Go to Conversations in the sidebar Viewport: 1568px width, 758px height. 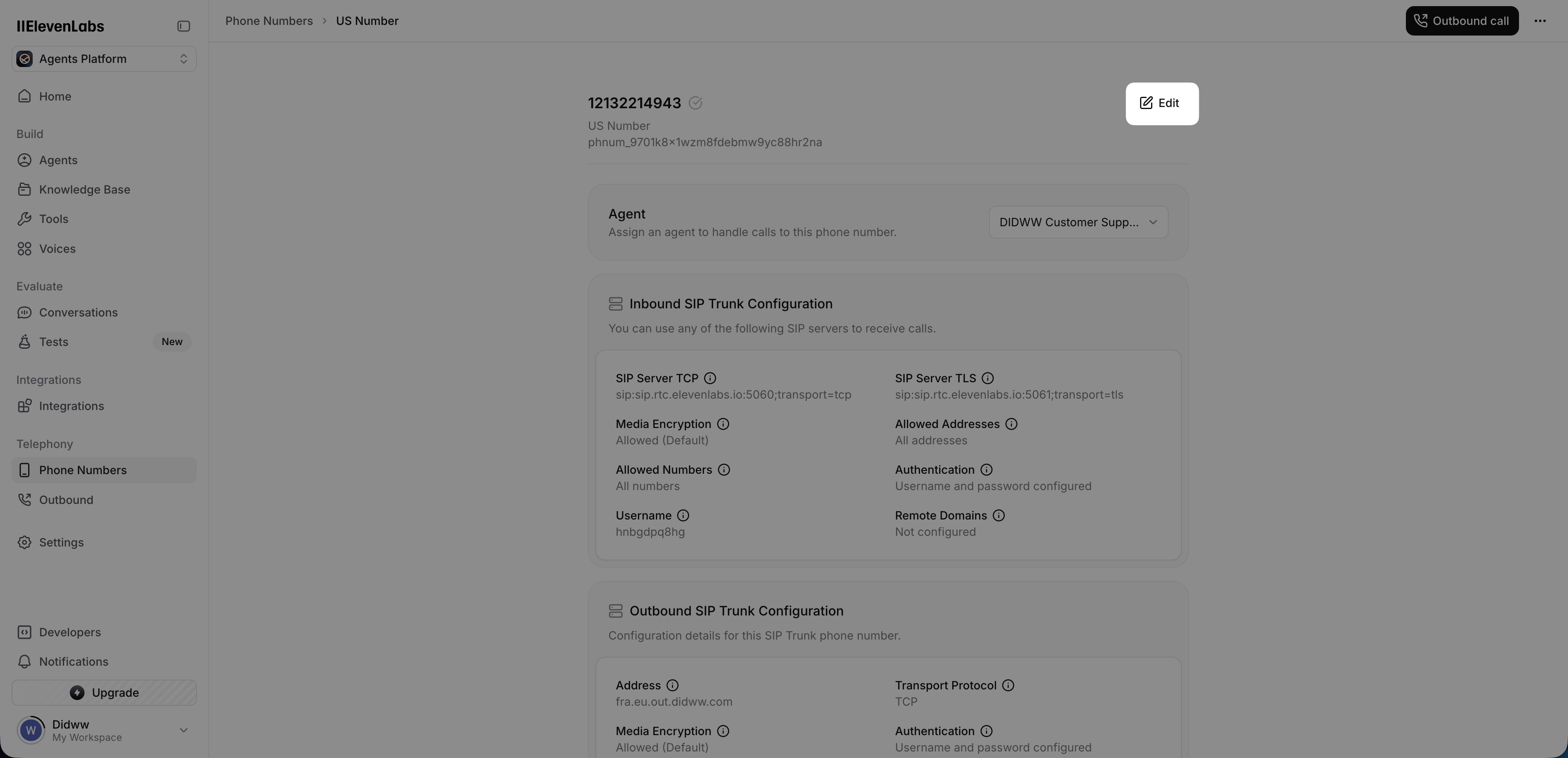tap(78, 313)
